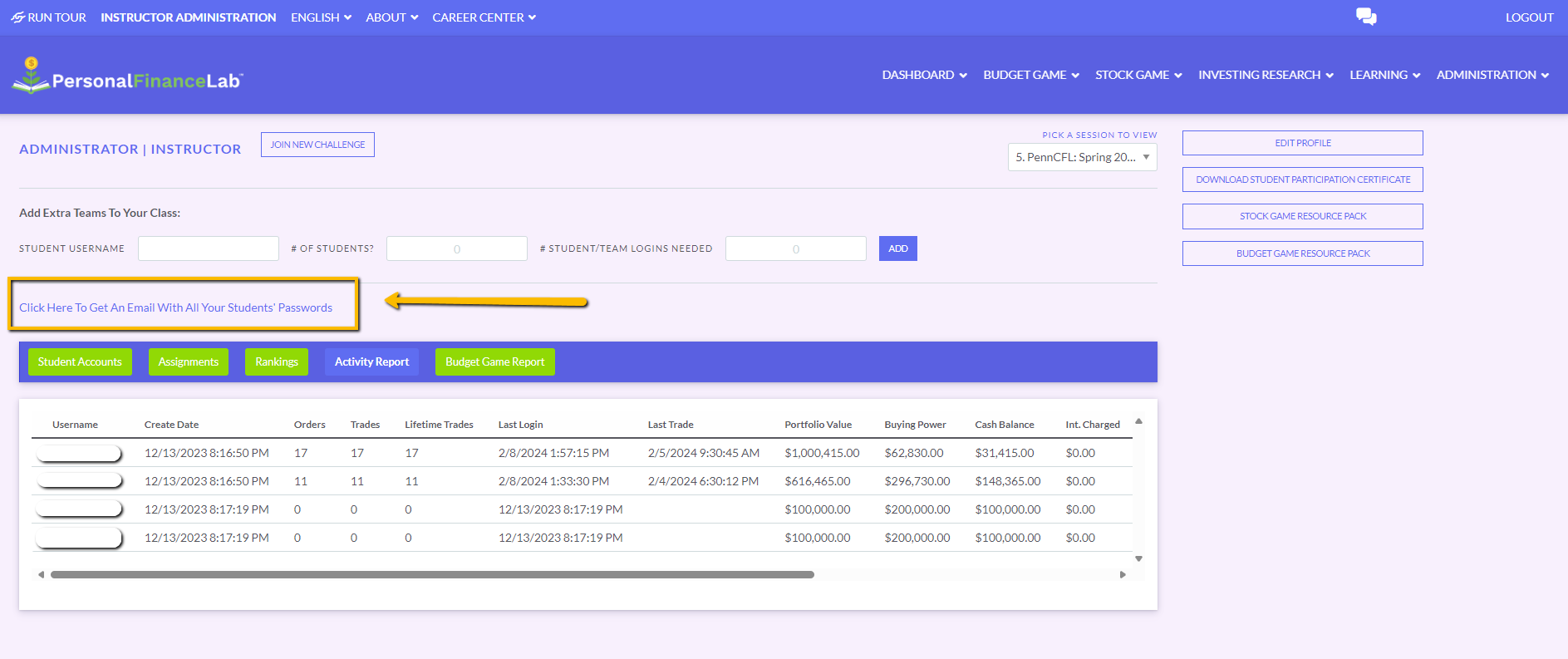Image resolution: width=1568 pixels, height=659 pixels.
Task: Open the Dashboard dropdown menu
Action: [924, 75]
